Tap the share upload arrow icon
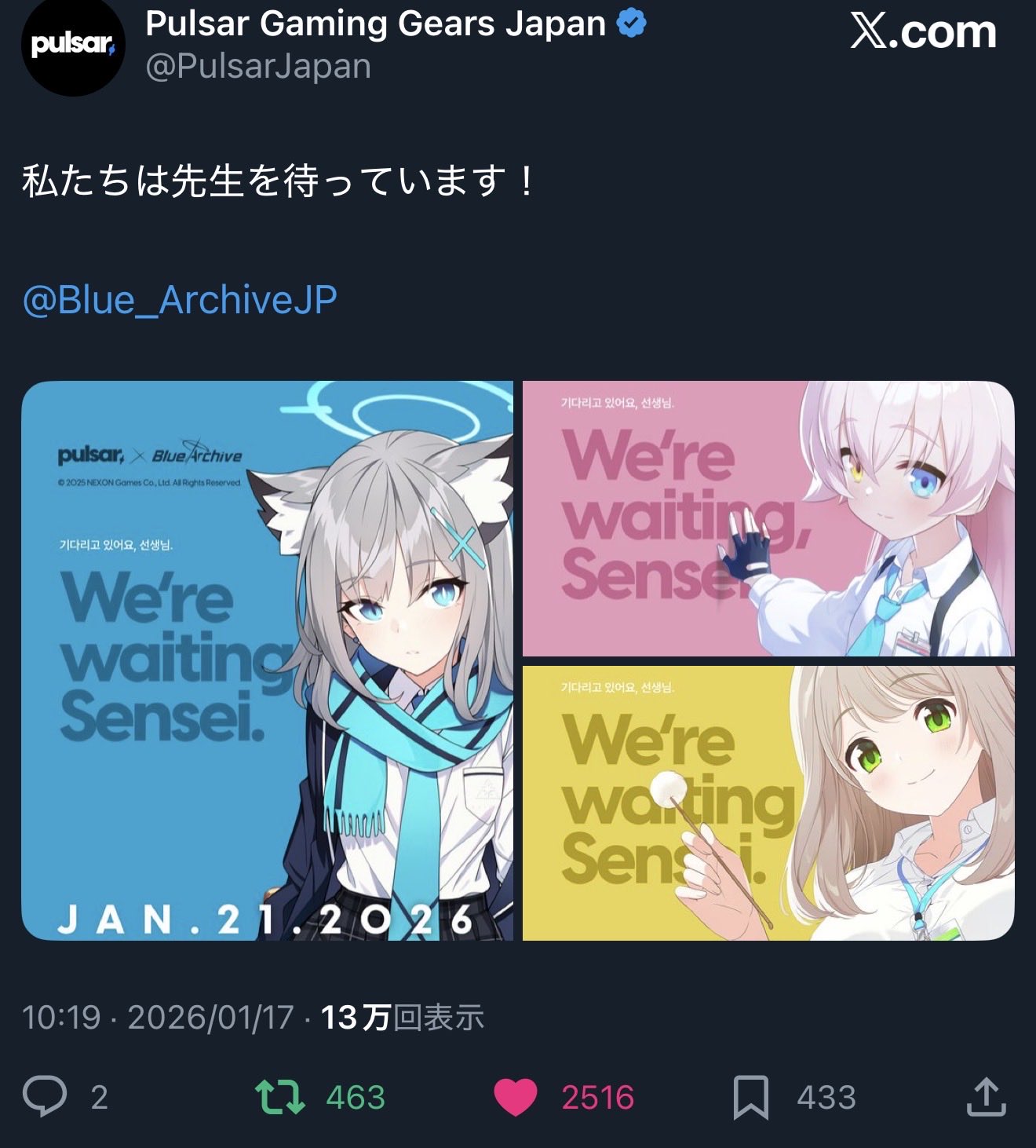 [x=987, y=1096]
